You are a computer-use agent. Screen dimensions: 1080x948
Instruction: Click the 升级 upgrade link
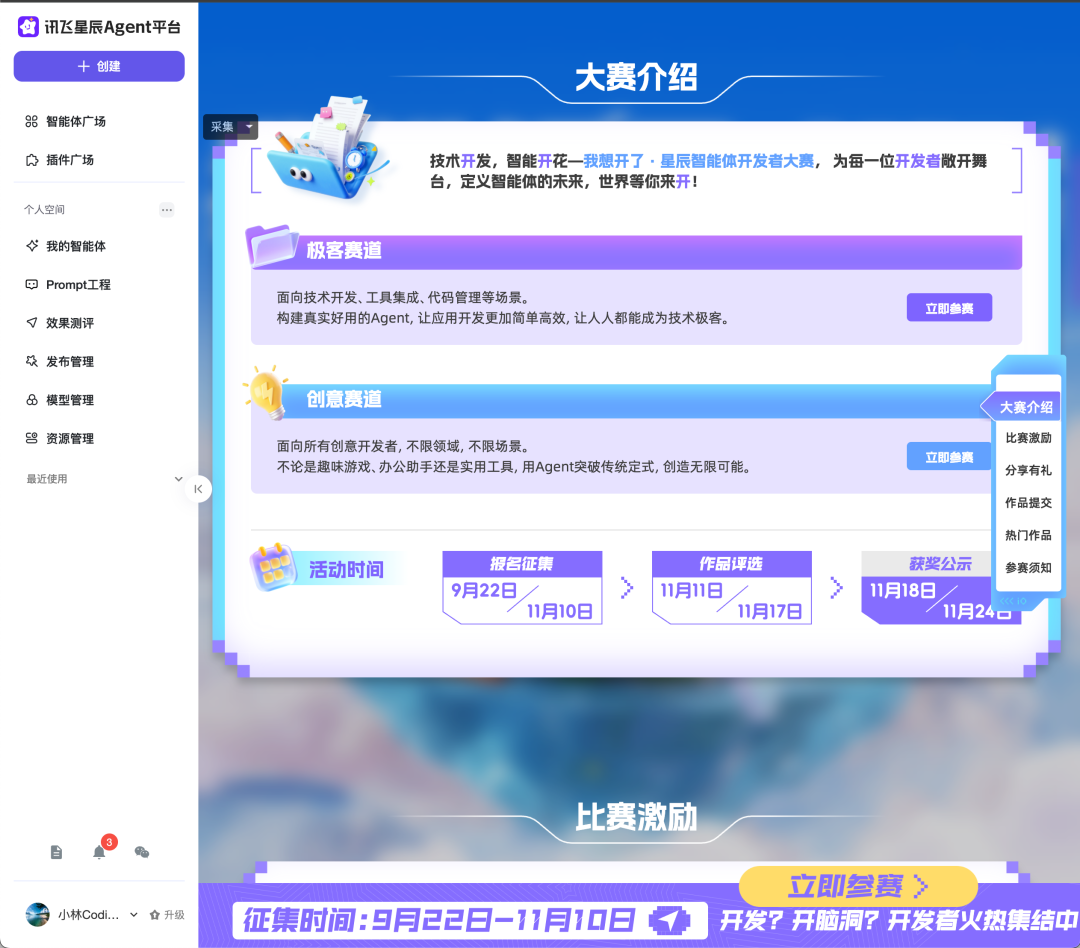pos(167,915)
